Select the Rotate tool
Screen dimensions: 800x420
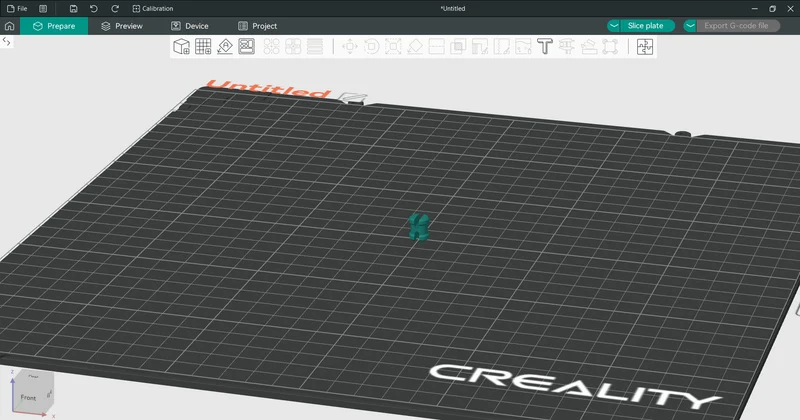click(x=371, y=46)
